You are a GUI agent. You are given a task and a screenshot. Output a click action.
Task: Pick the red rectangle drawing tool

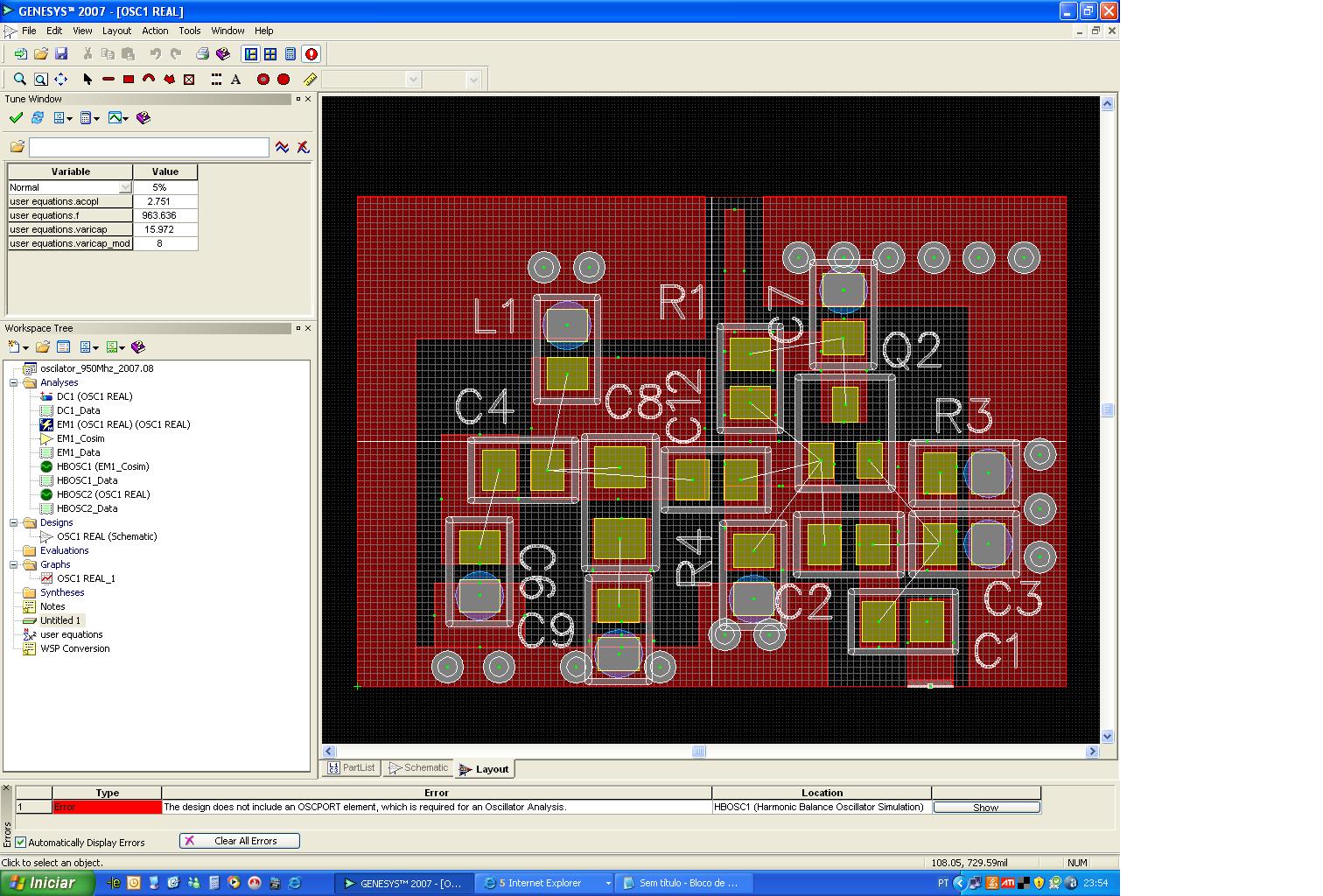[129, 80]
